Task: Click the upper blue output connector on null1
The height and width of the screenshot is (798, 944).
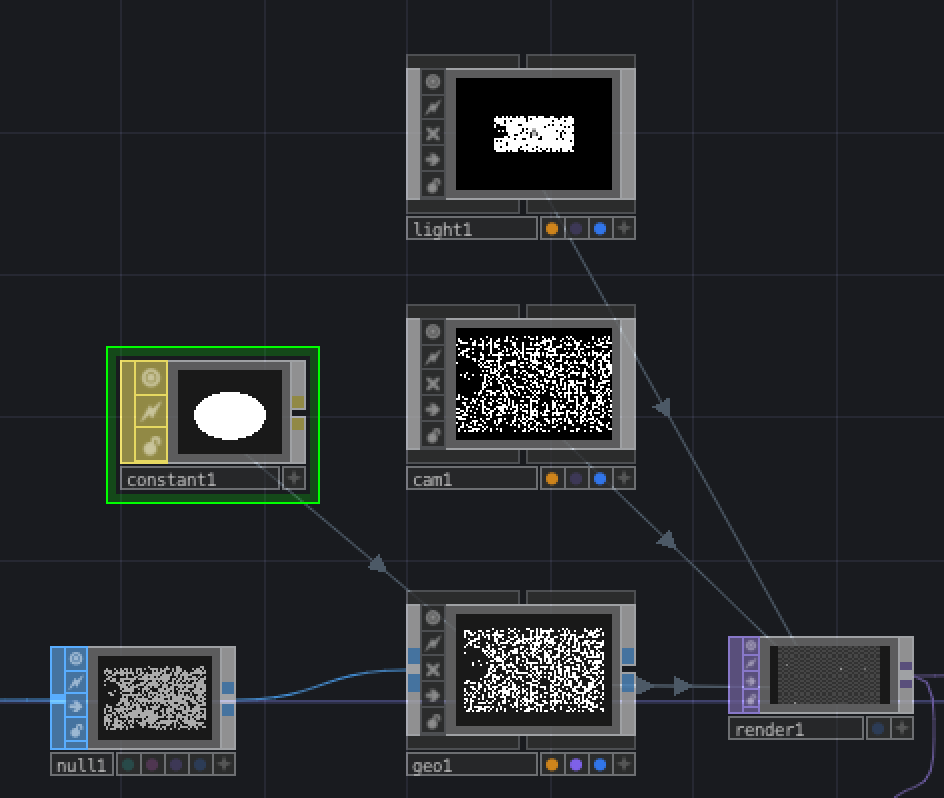Action: point(228,688)
